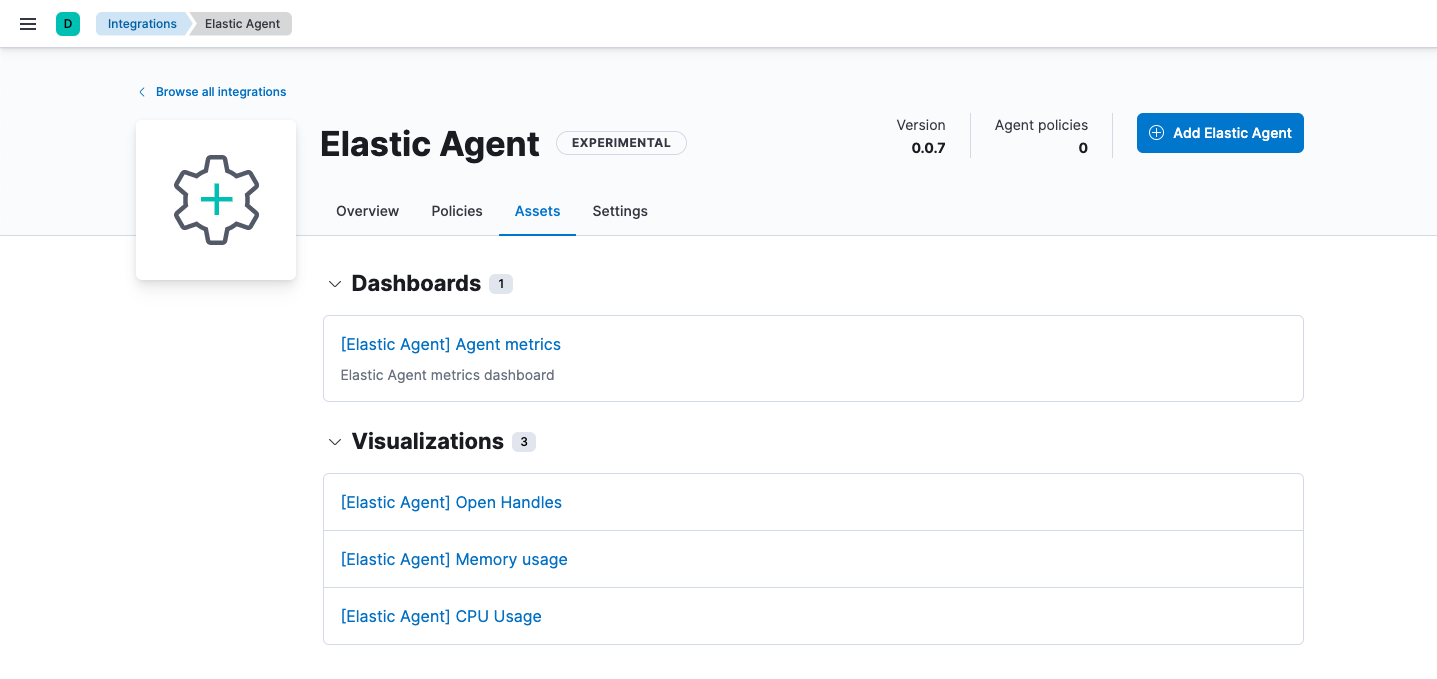1437x679 pixels.
Task: Open the Memory usage visualization
Action: 454,559
